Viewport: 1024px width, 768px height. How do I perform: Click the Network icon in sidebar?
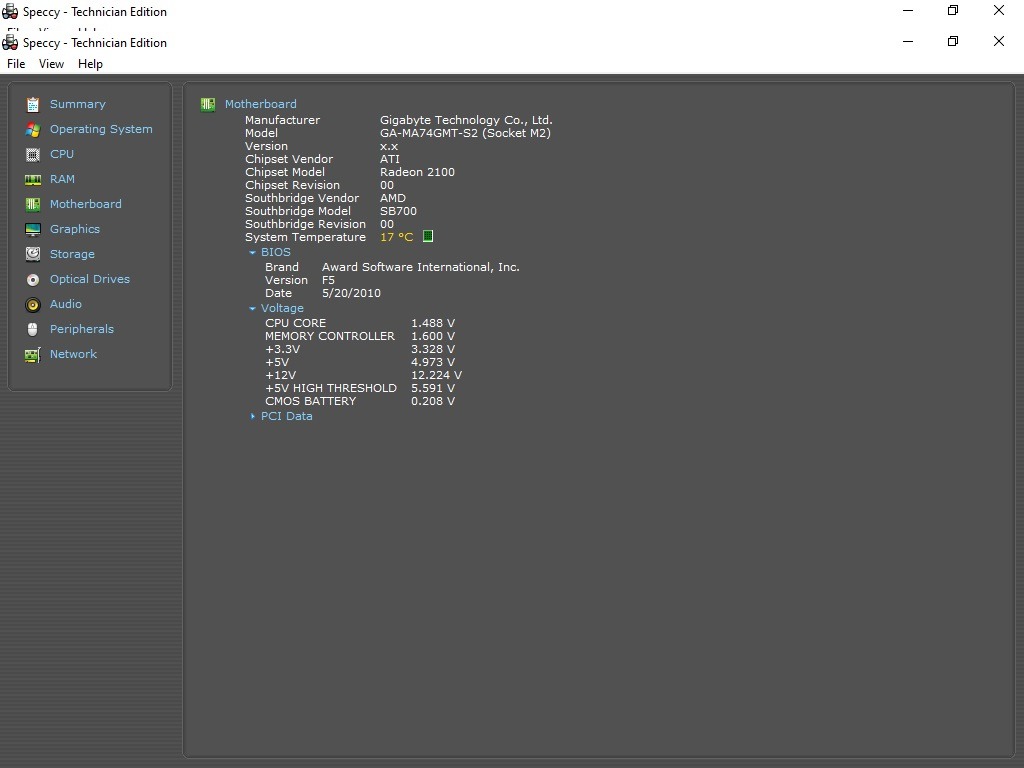click(33, 354)
